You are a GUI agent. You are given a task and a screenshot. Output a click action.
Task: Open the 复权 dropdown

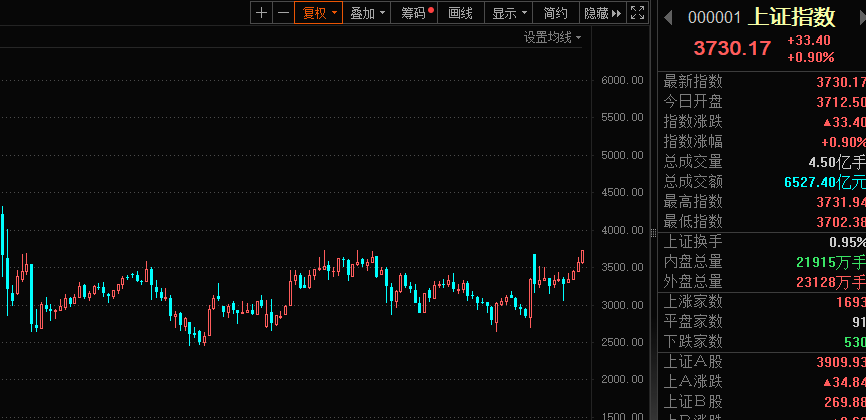[x=318, y=13]
